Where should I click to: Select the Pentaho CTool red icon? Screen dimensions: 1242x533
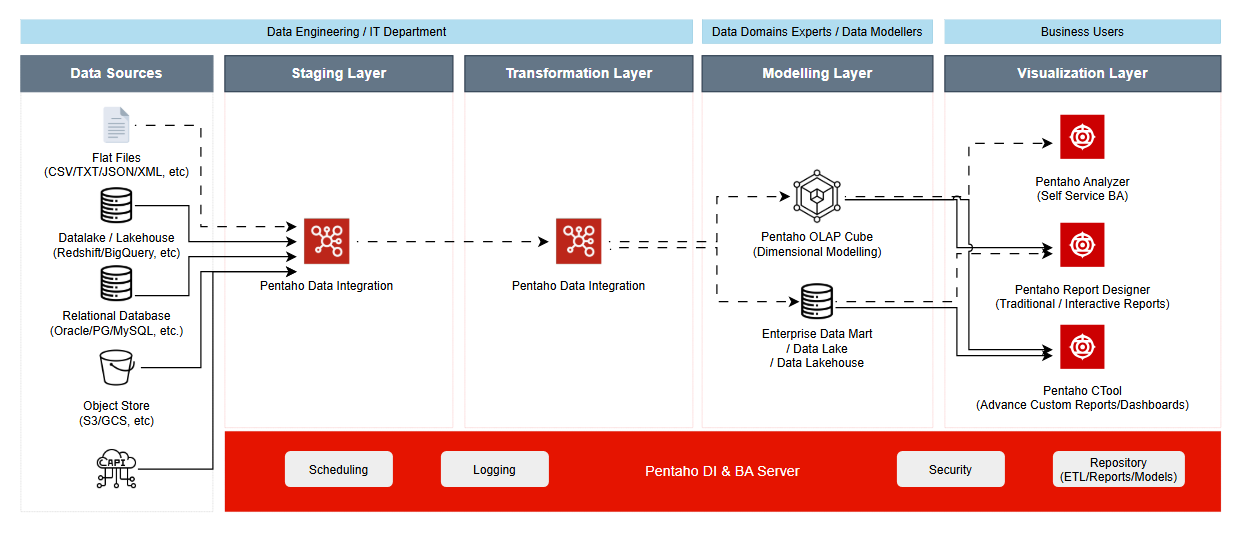1082,347
